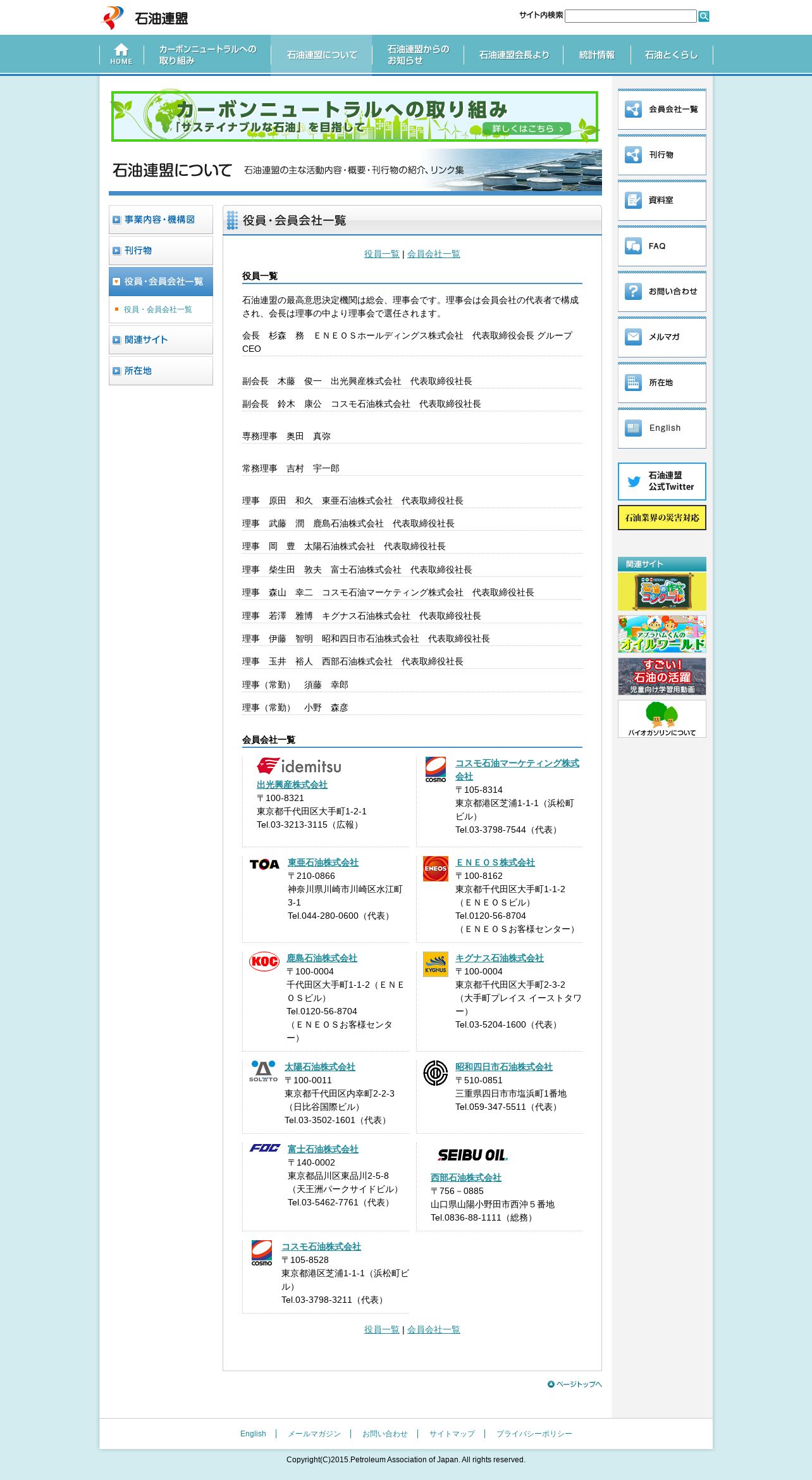
Task: Open ＥＮＥＯＳ株式会社 link
Action: pyautogui.click(x=495, y=862)
